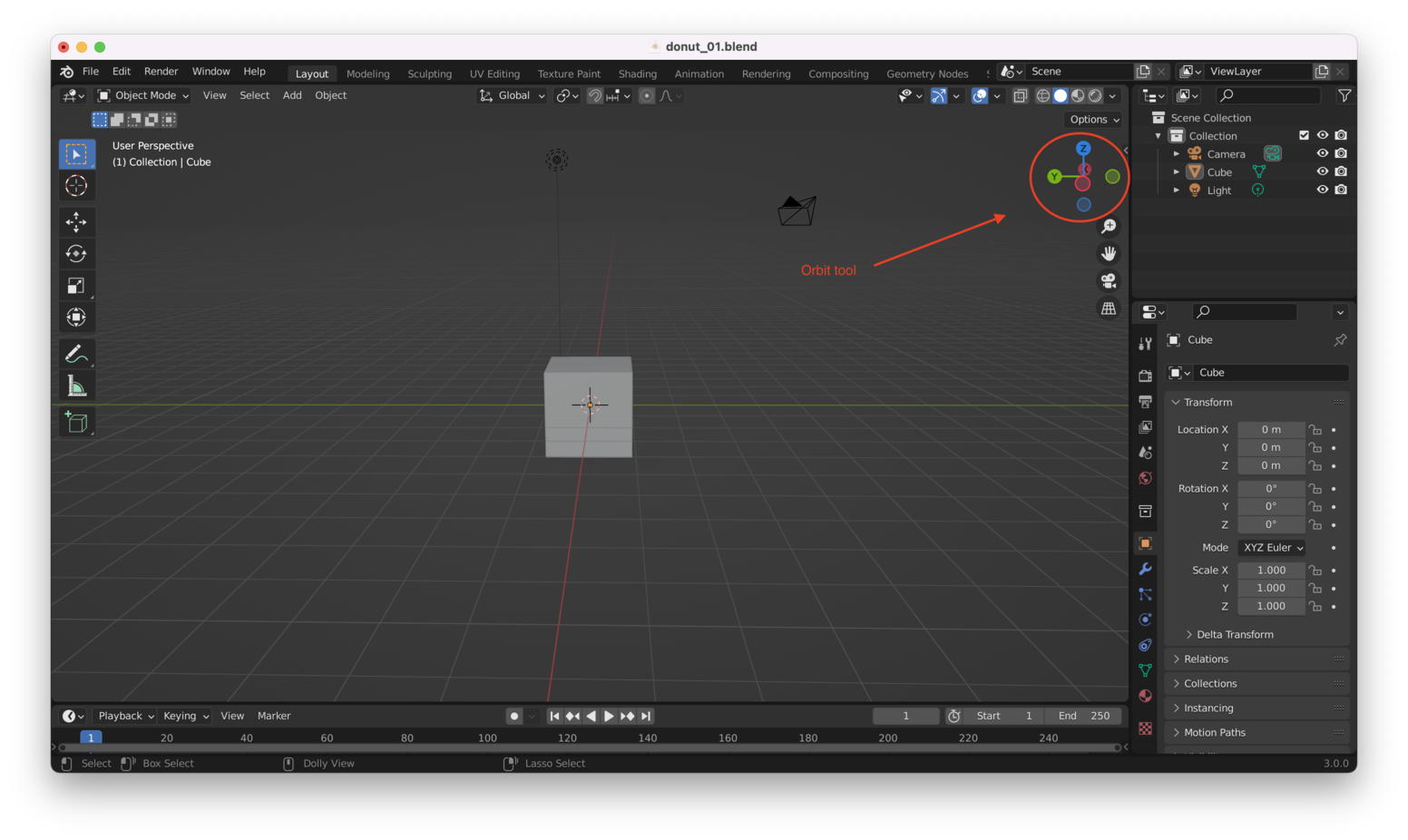Select the Rotate tool

tap(77, 253)
